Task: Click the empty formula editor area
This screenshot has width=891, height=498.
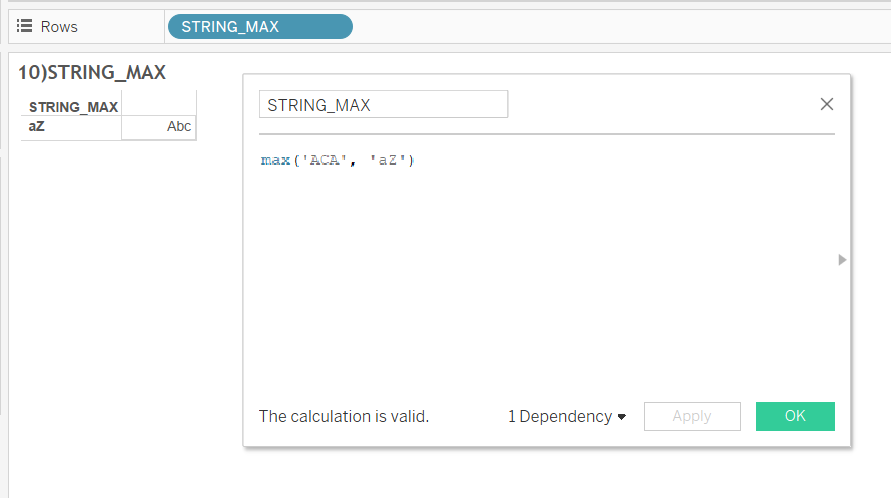Action: (546, 273)
